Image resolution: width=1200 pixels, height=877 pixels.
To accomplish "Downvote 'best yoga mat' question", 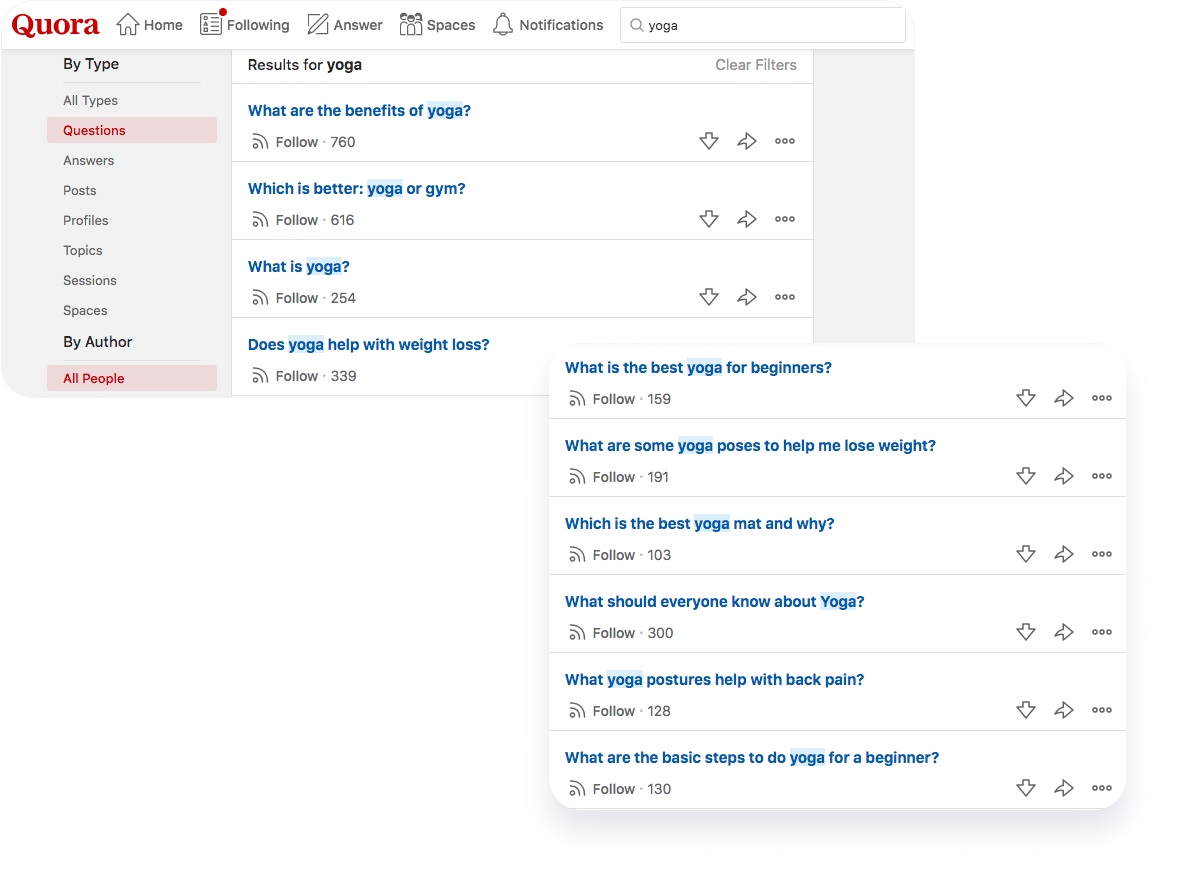I will point(1026,554).
